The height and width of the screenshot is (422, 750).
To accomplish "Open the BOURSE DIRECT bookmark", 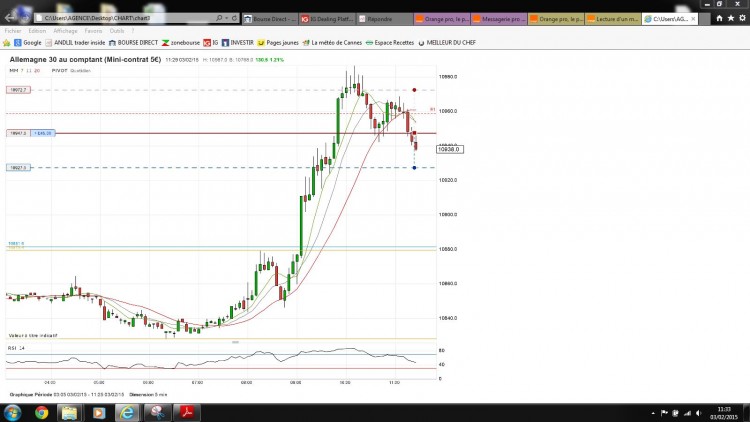I will click(x=133, y=43).
